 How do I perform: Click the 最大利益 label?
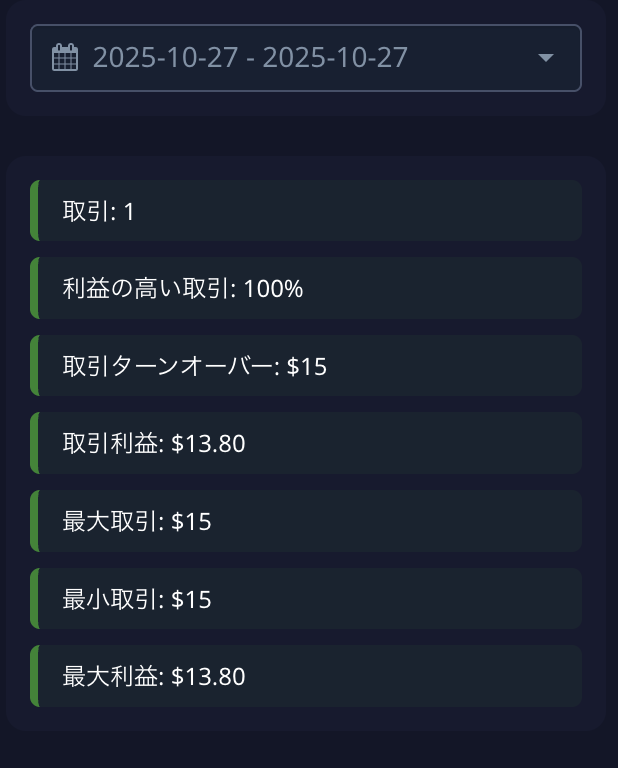pos(112,676)
